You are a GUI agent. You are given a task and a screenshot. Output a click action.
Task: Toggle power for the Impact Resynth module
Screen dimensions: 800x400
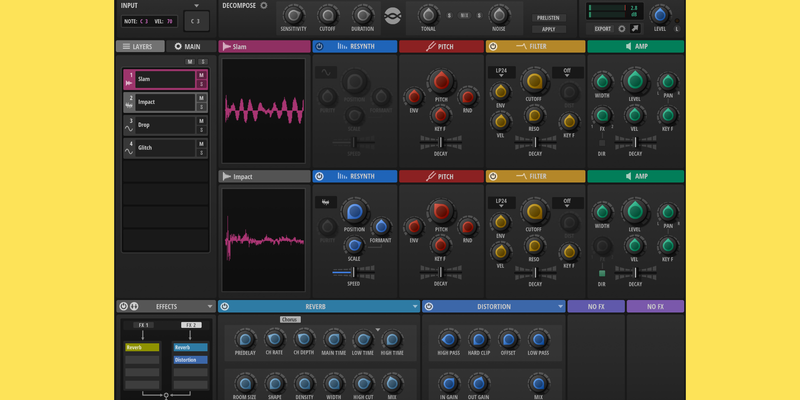(x=319, y=176)
